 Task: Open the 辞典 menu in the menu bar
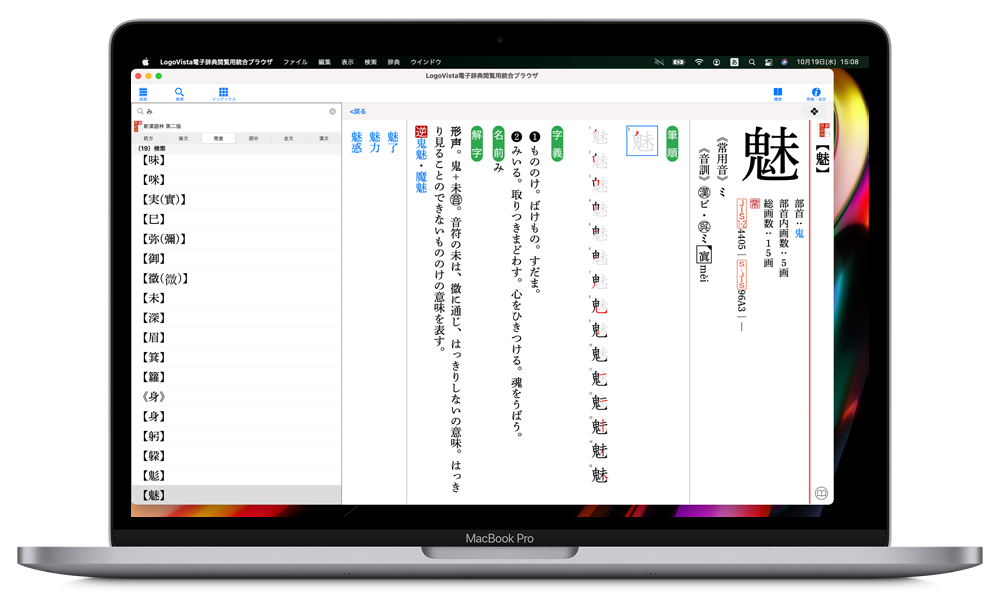(x=394, y=62)
